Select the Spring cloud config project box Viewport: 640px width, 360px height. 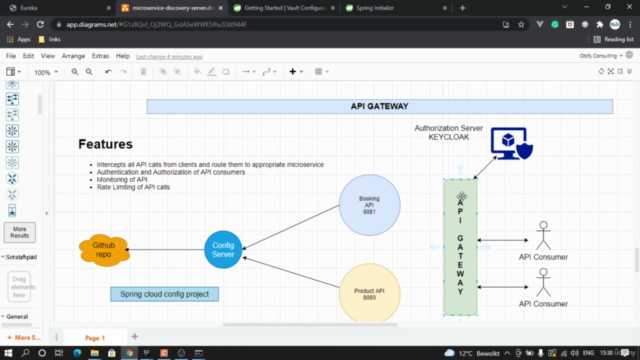coord(164,294)
